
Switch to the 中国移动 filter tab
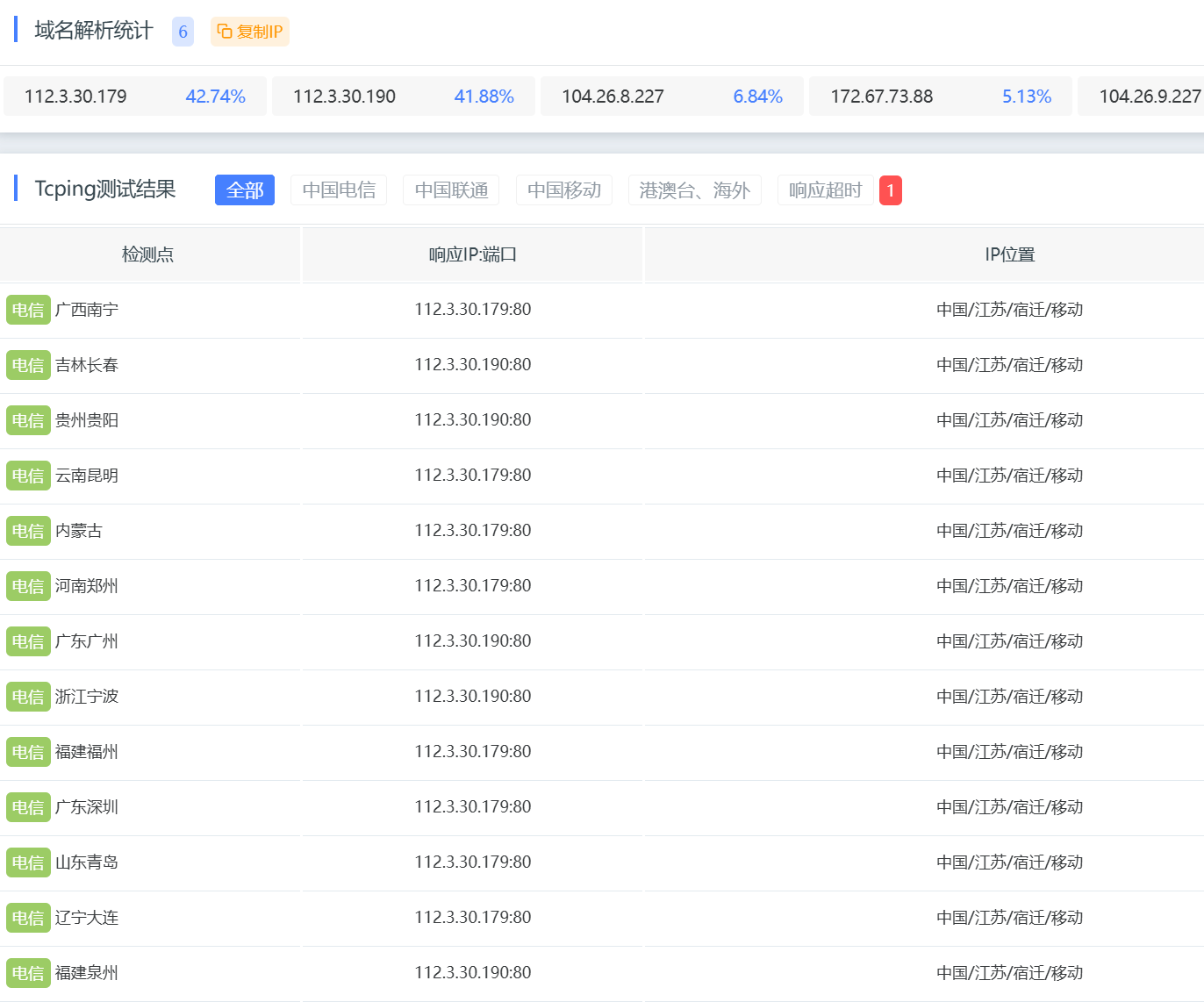point(564,190)
